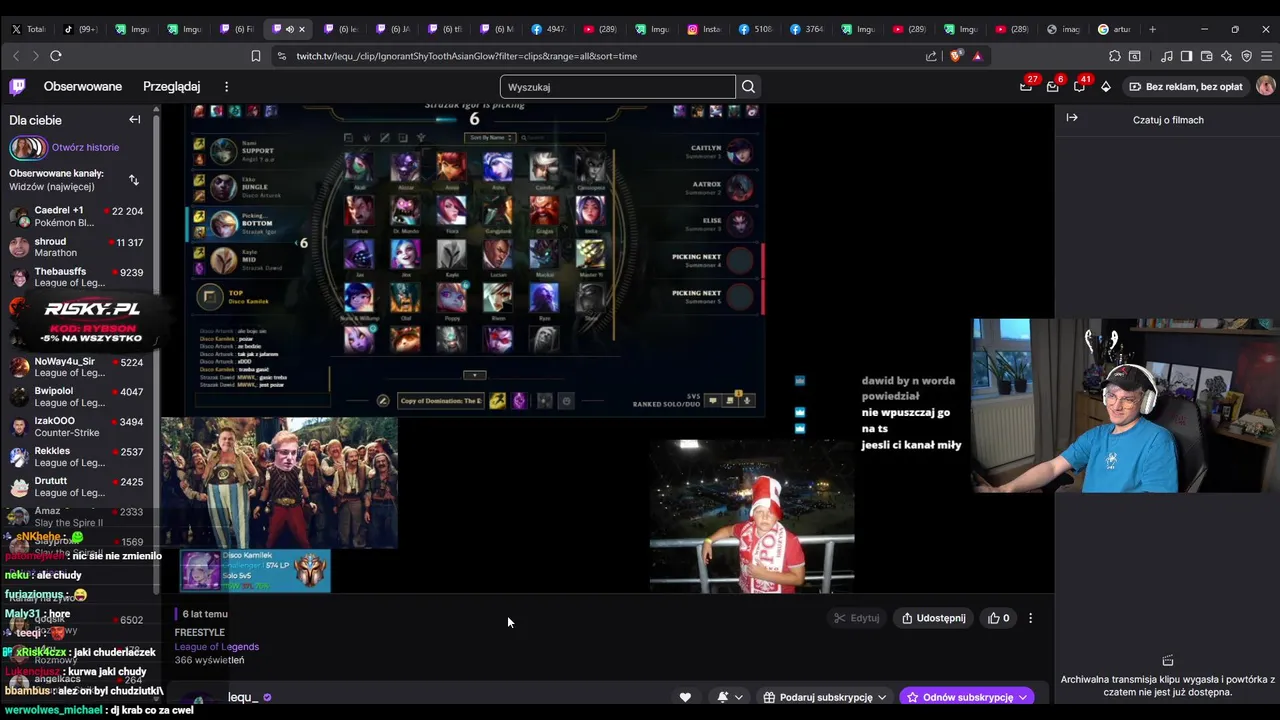Click the Edytuj clip button
This screenshot has width=1280, height=720.
point(857,618)
